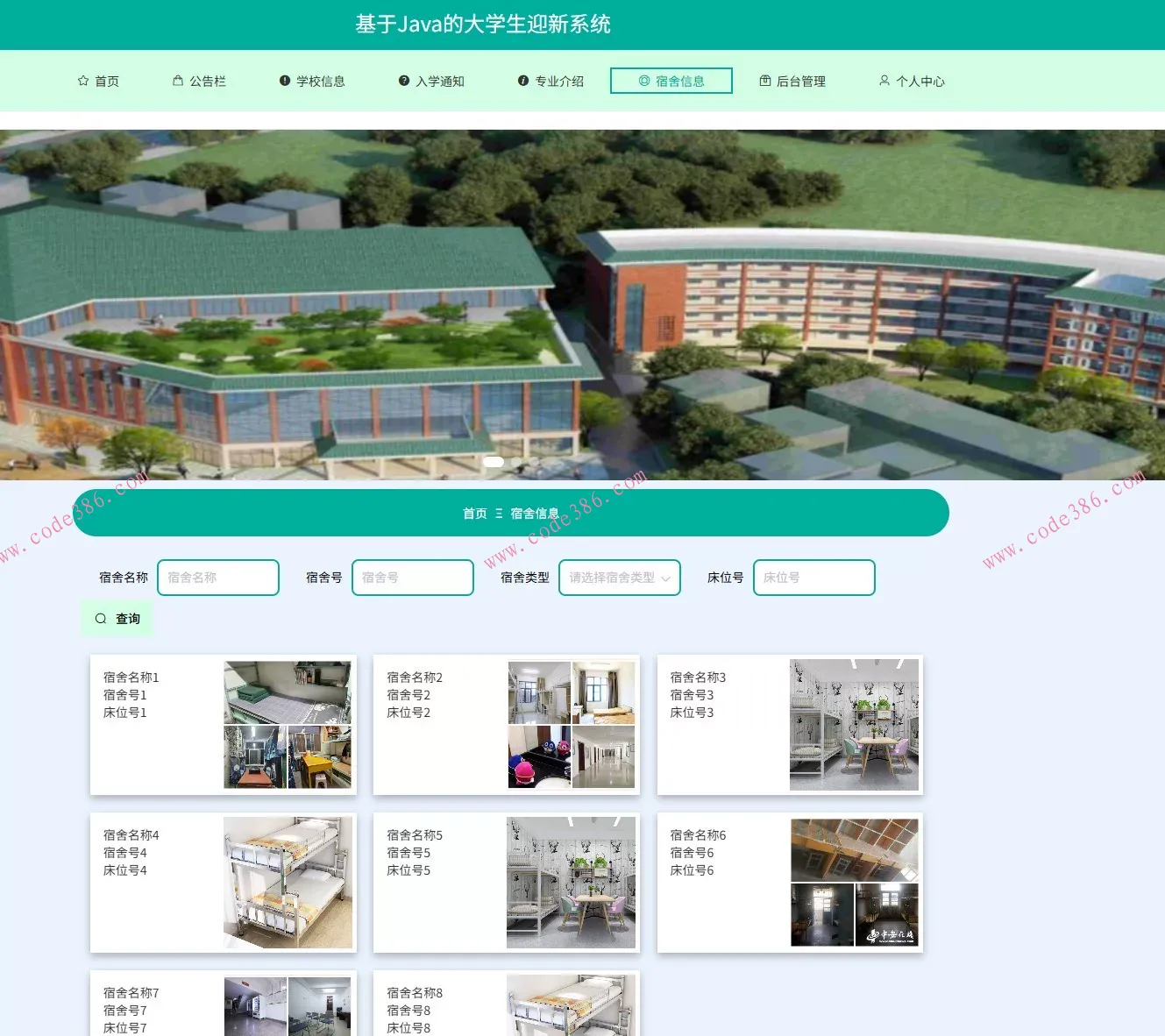1165x1036 pixels.
Task: Go to the 学校信息 menu item
Action: [x=312, y=81]
